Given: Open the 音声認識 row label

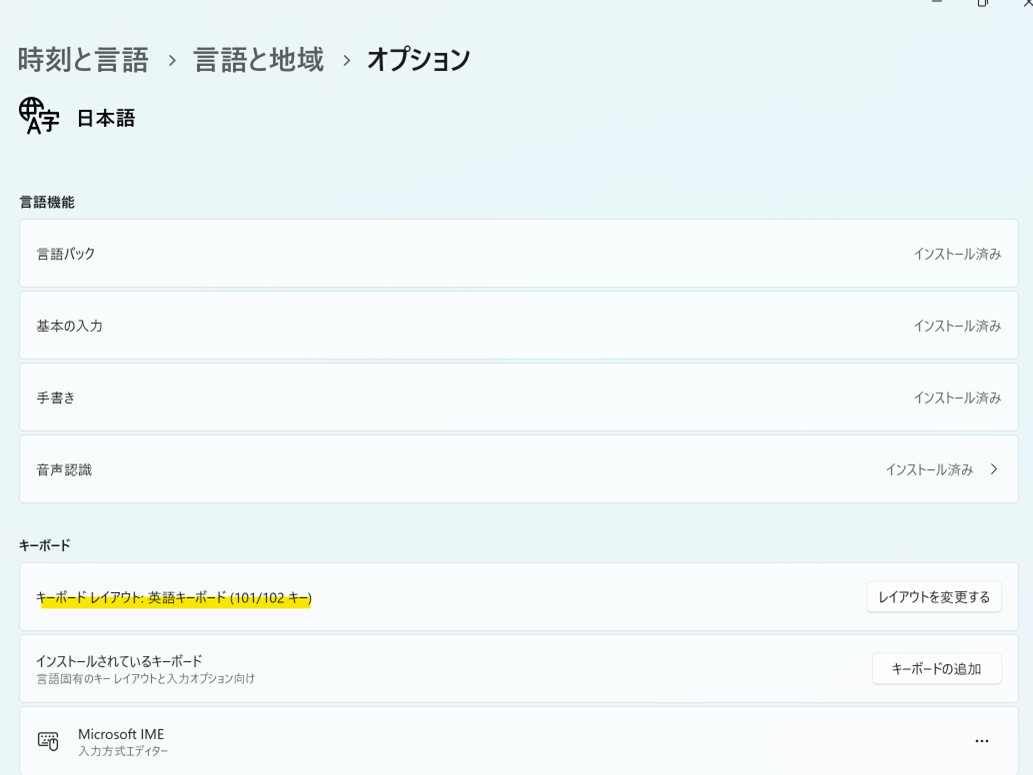Looking at the screenshot, I should (64, 470).
